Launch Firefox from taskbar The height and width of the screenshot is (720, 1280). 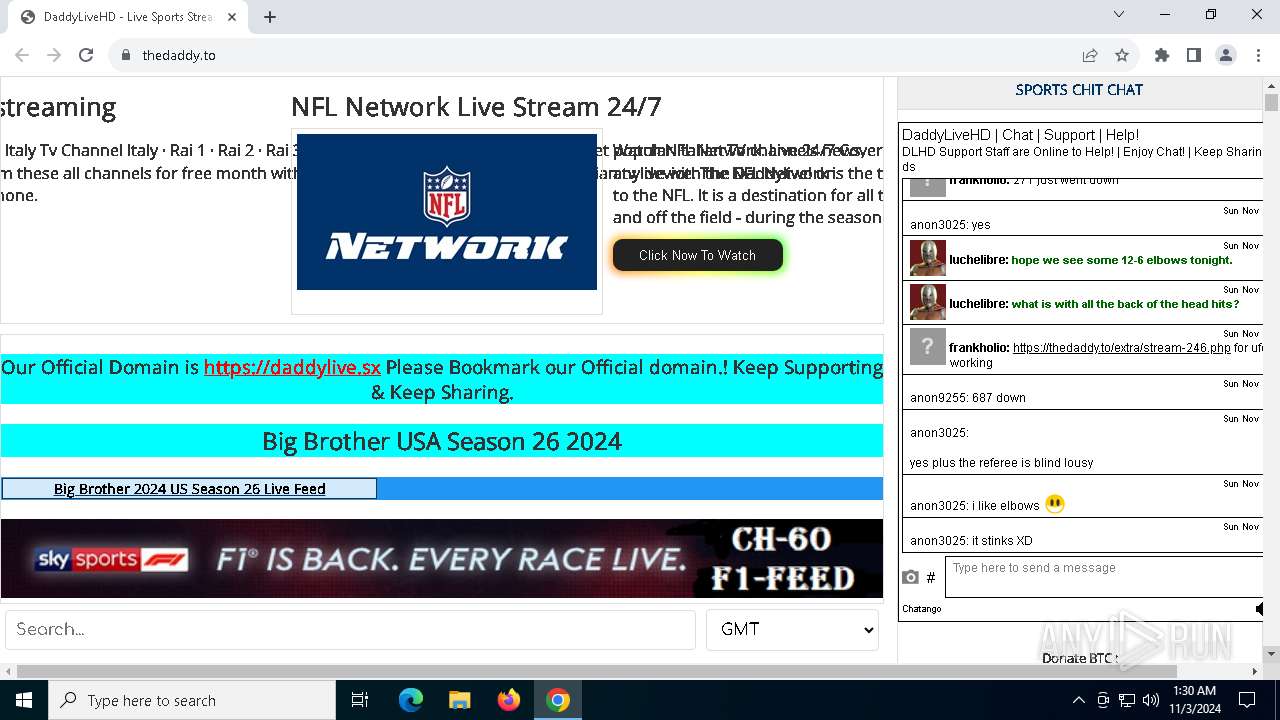(x=509, y=700)
